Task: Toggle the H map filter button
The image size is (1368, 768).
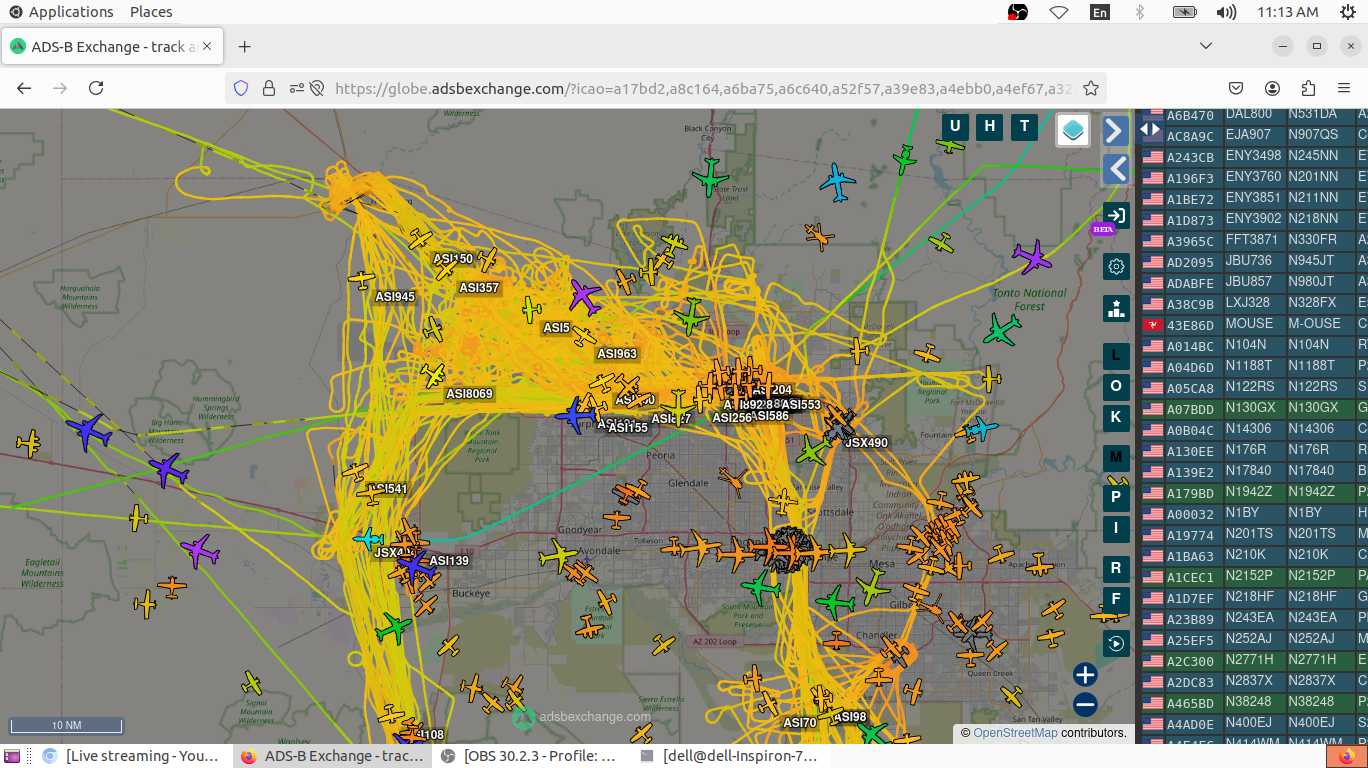Action: tap(989, 126)
